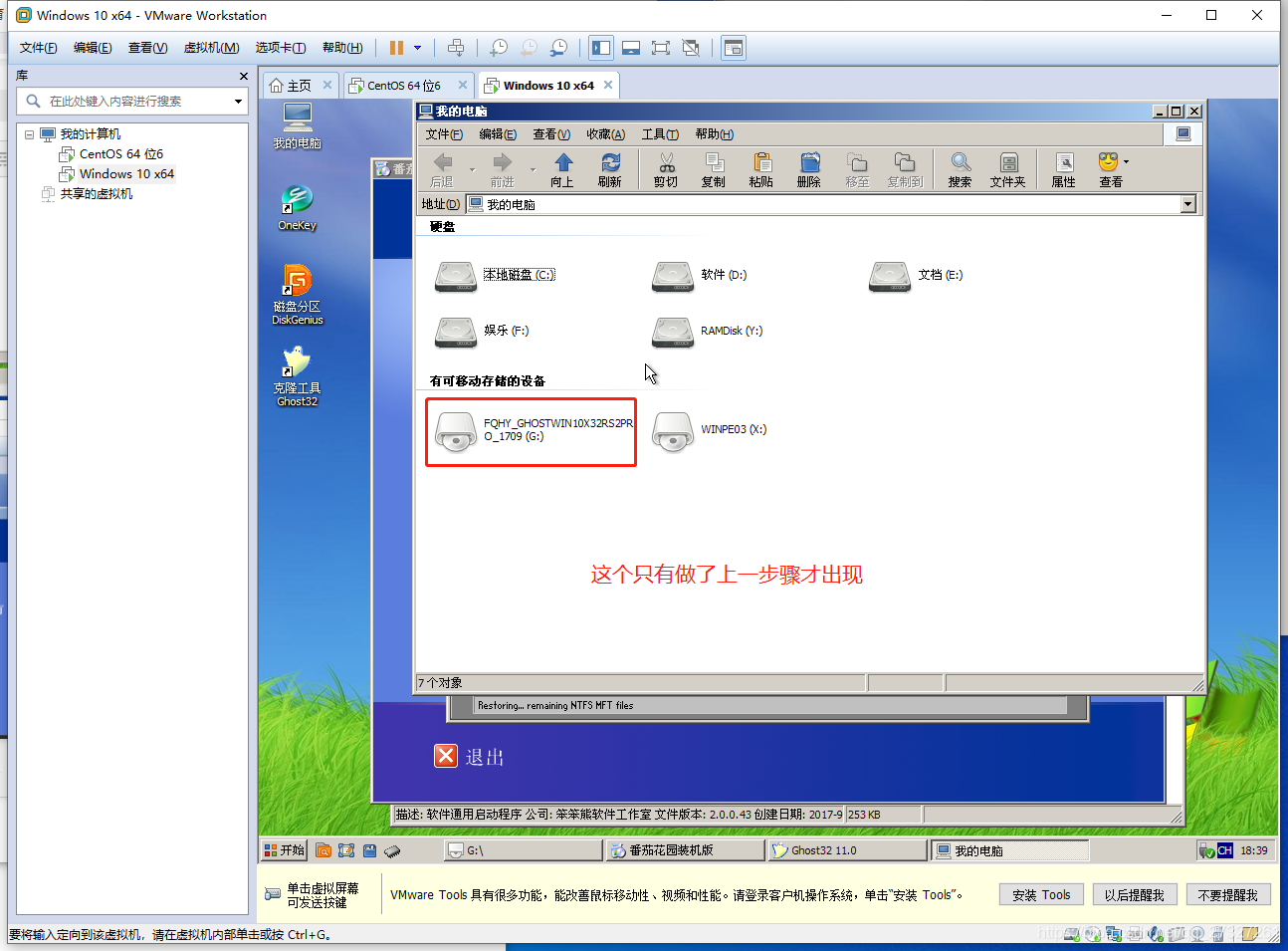Viewport: 1288px width, 951px height.
Task: Open the 地址 address bar dropdown
Action: (x=1187, y=204)
